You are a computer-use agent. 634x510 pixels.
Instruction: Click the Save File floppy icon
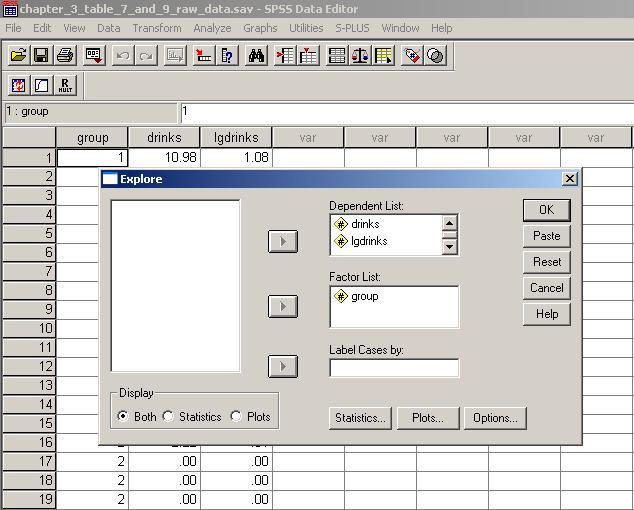click(42, 55)
